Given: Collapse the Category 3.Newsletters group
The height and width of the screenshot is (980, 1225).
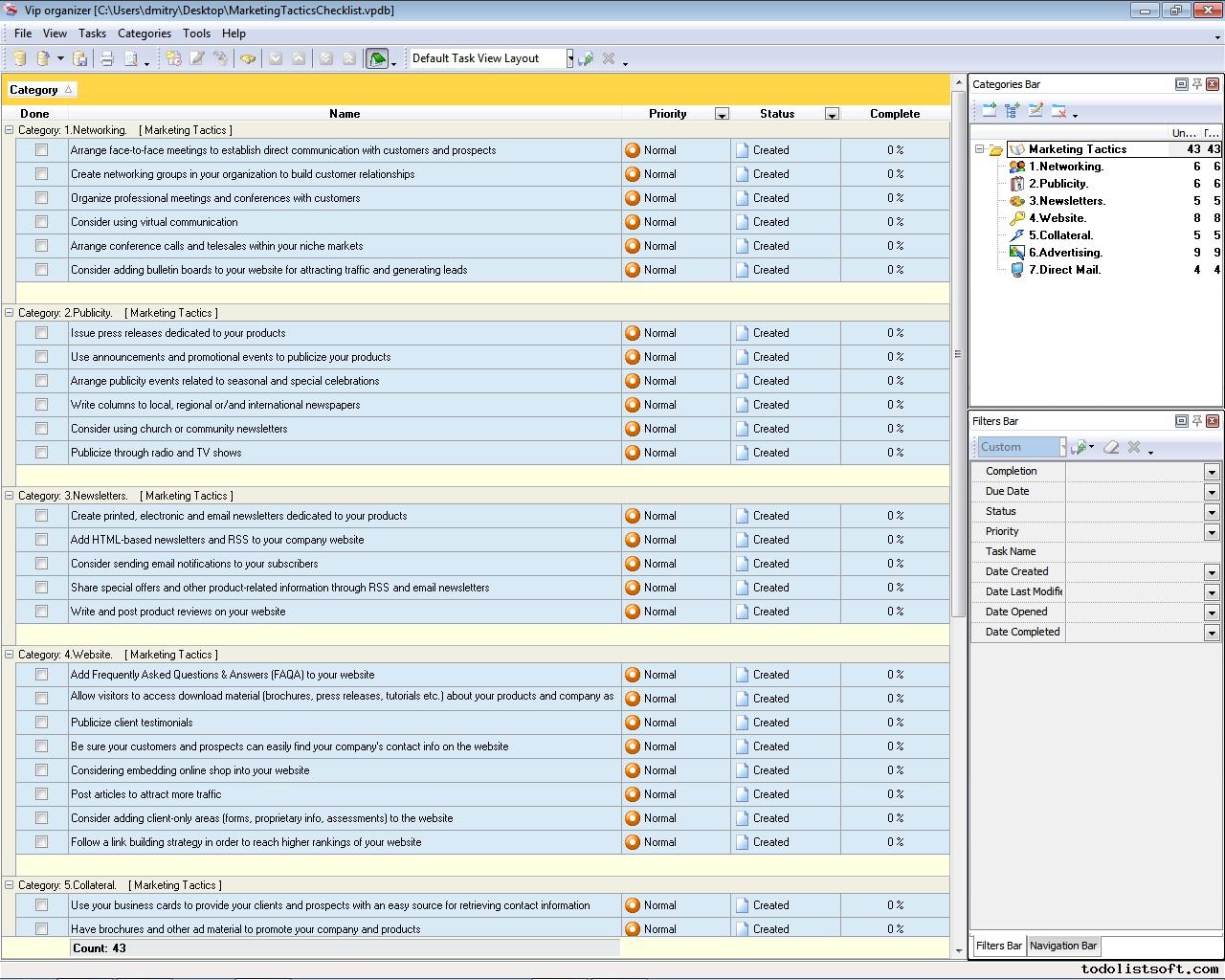Looking at the screenshot, I should [x=10, y=496].
